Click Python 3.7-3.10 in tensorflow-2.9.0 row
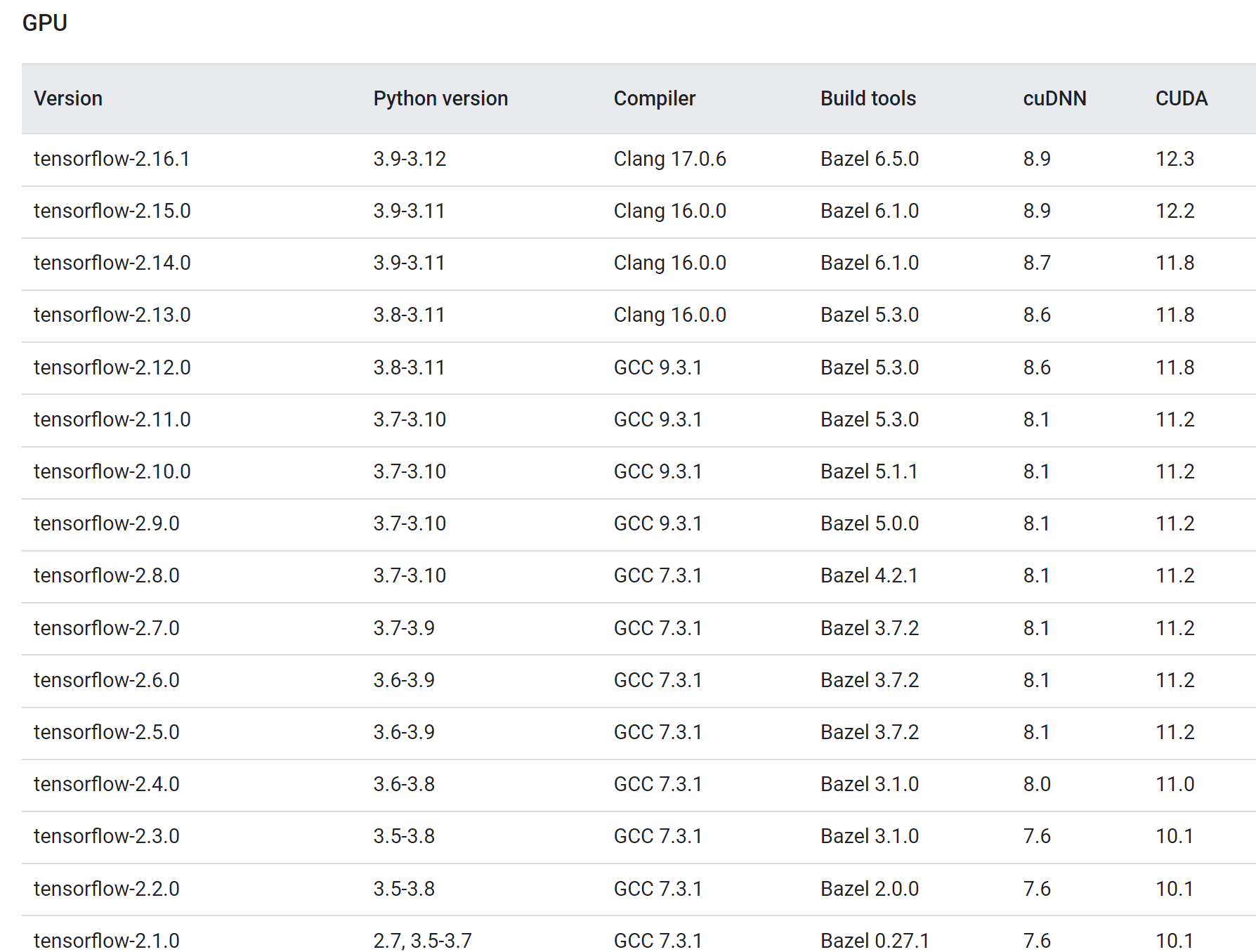The width and height of the screenshot is (1256, 952). coord(410,523)
